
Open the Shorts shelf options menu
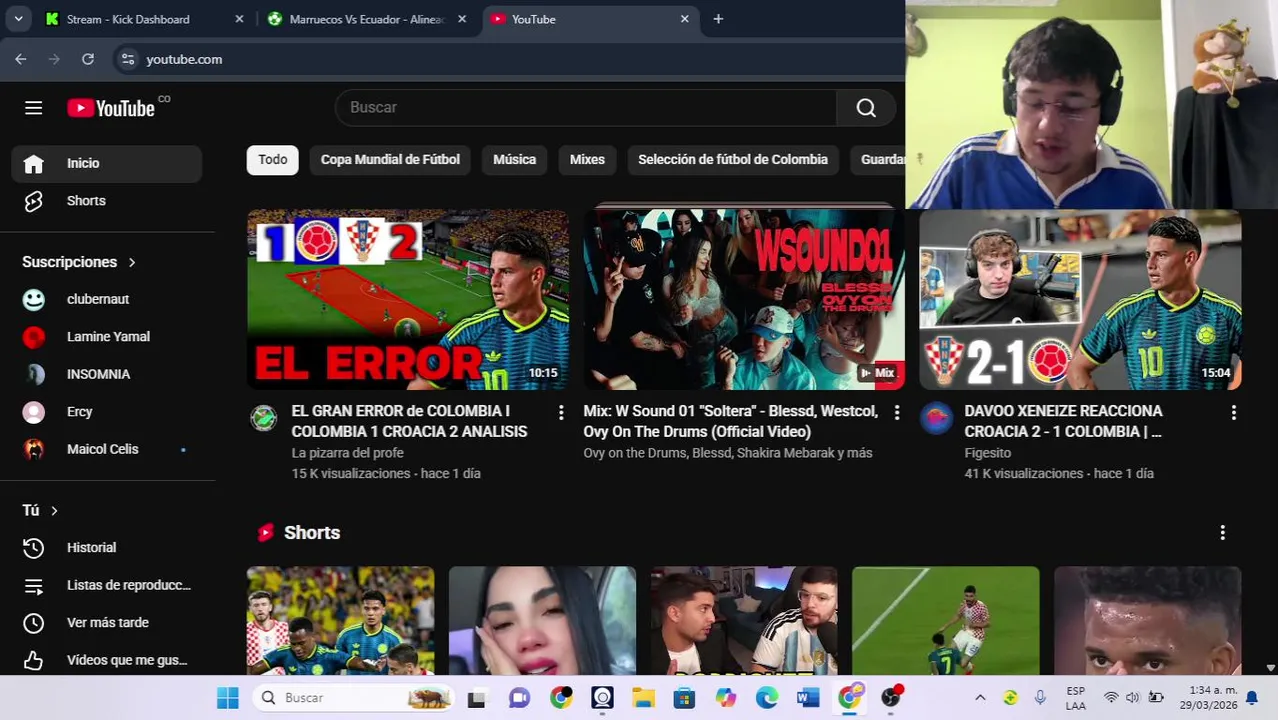(x=1222, y=533)
